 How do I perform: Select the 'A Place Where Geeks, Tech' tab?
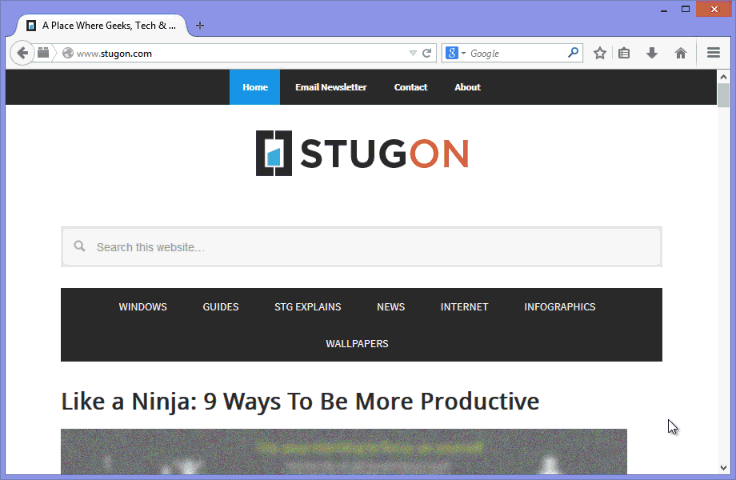[101, 25]
